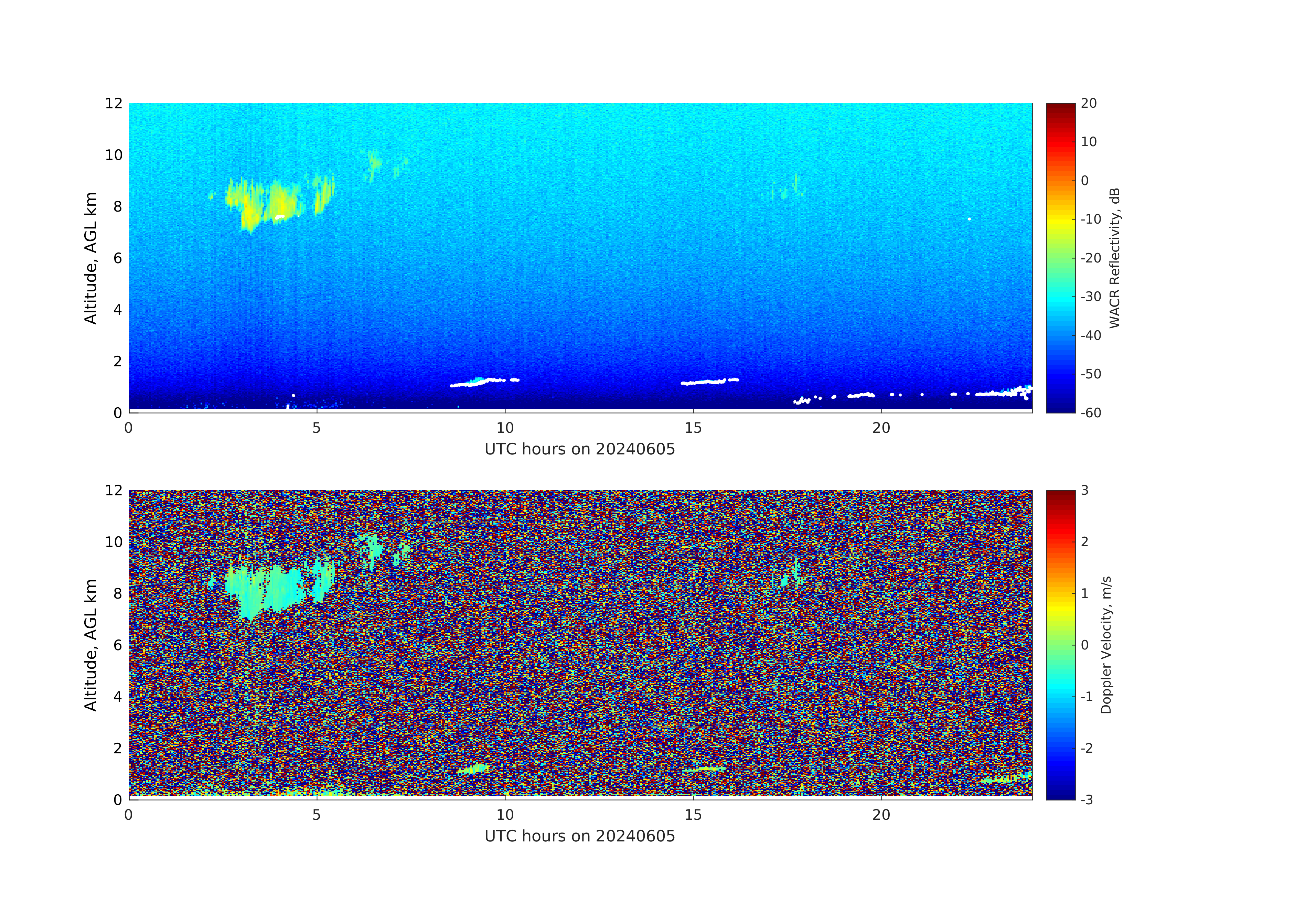Click the '-60' tick on the reflectivity colorbar

pos(1091,413)
